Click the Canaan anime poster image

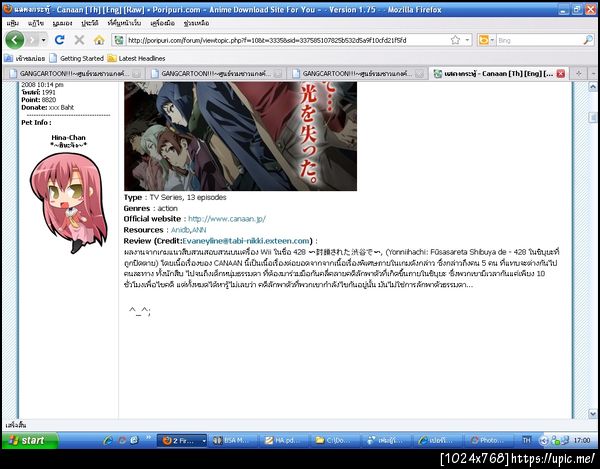pos(240,136)
